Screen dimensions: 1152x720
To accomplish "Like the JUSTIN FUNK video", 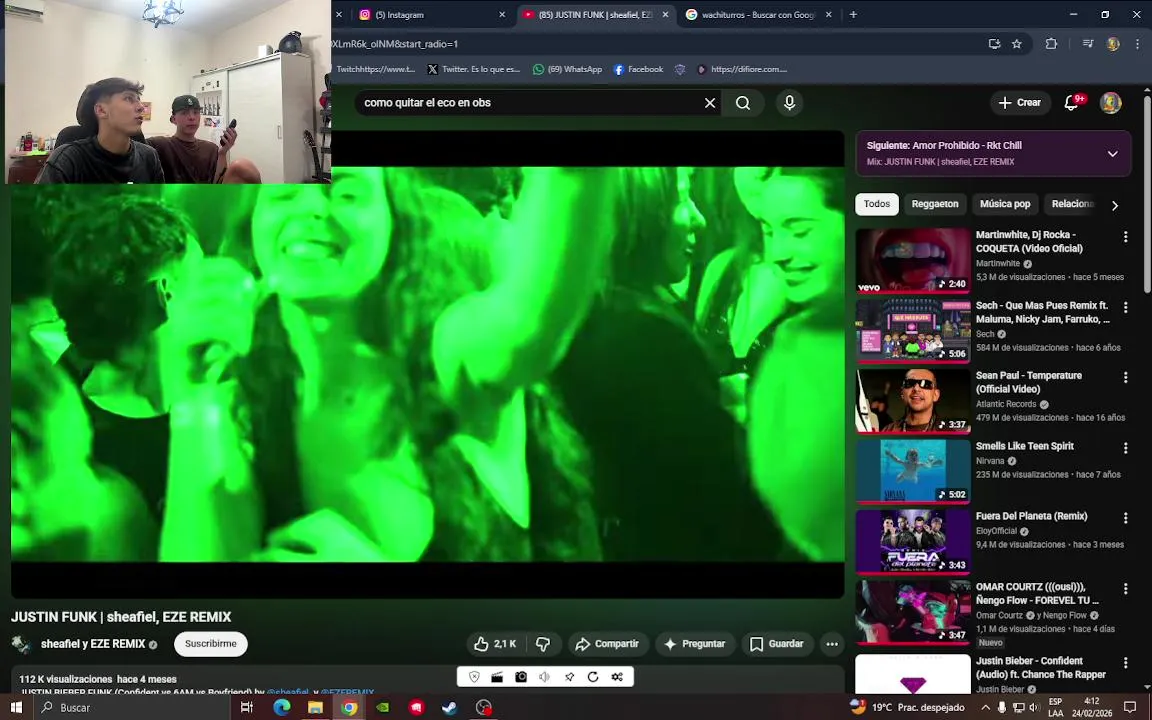I will (494, 644).
